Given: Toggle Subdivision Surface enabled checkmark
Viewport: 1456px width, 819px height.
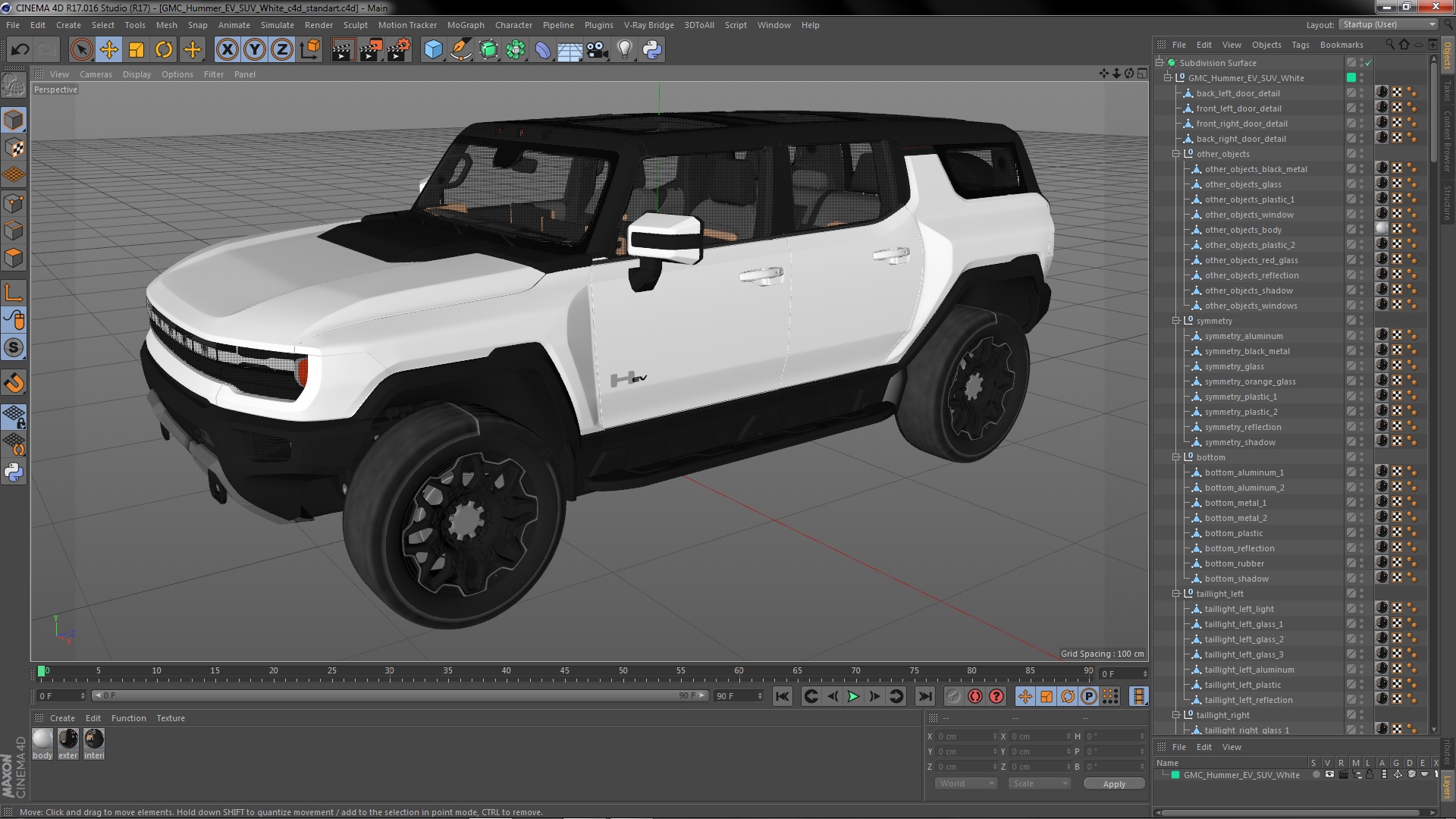Looking at the screenshot, I should (1368, 63).
